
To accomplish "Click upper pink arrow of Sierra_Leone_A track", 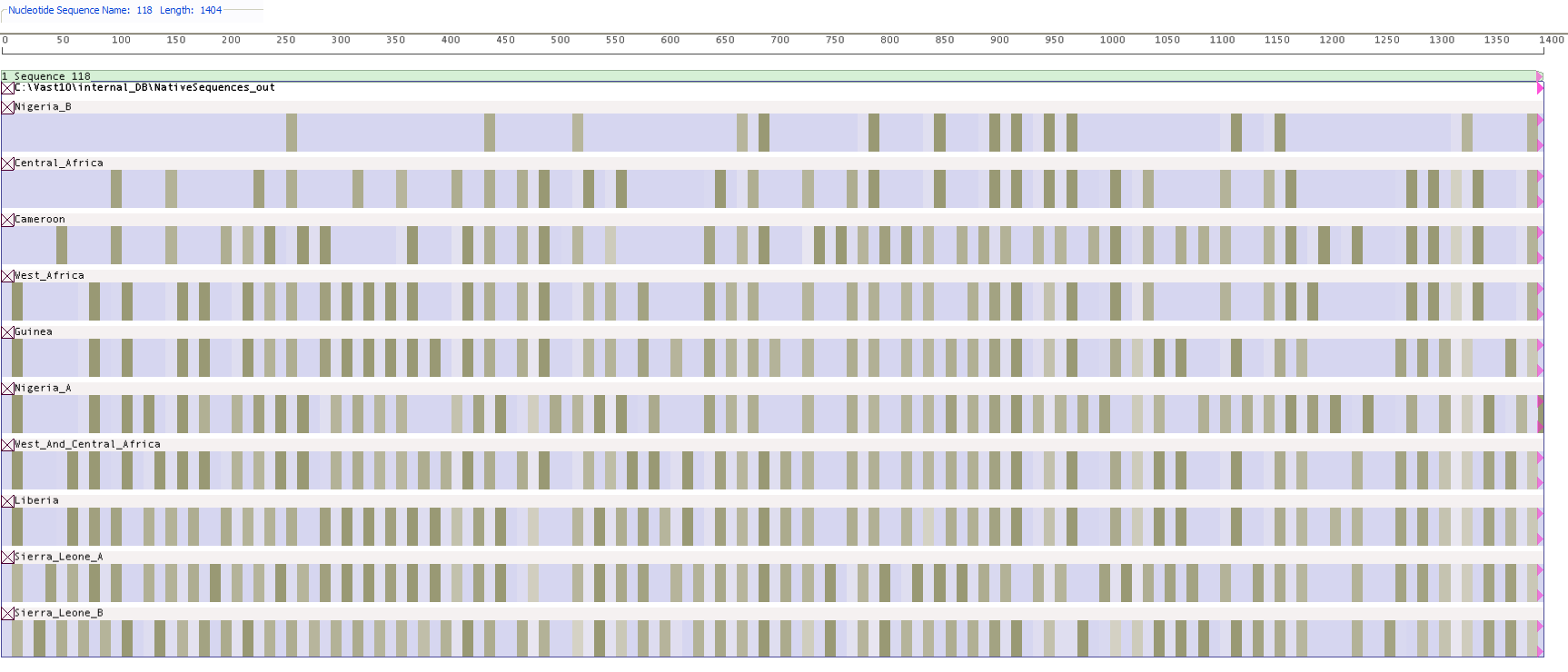I will [1540, 570].
